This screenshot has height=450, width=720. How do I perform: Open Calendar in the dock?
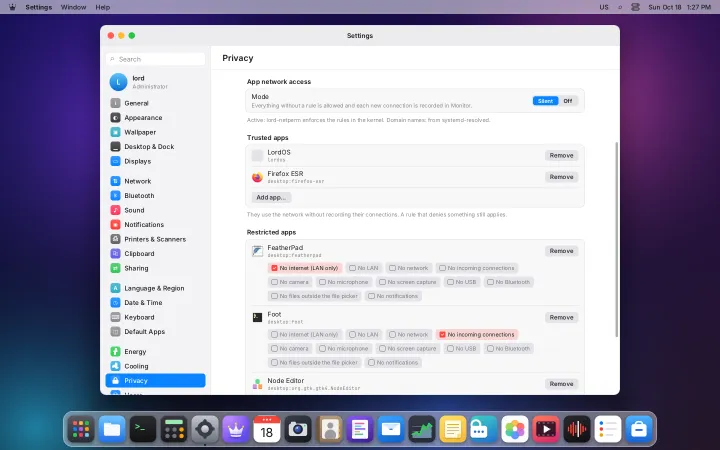(x=267, y=429)
